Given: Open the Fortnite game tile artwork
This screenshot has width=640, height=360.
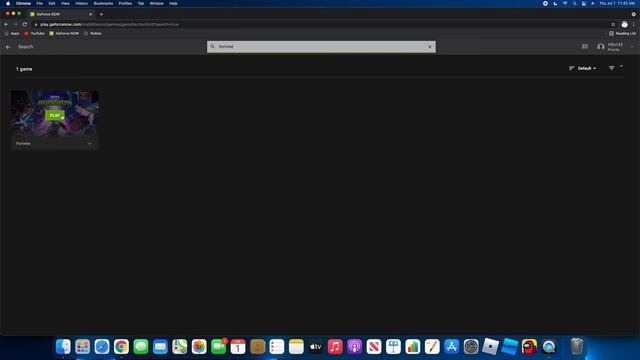Looking at the screenshot, I should pyautogui.click(x=55, y=114).
